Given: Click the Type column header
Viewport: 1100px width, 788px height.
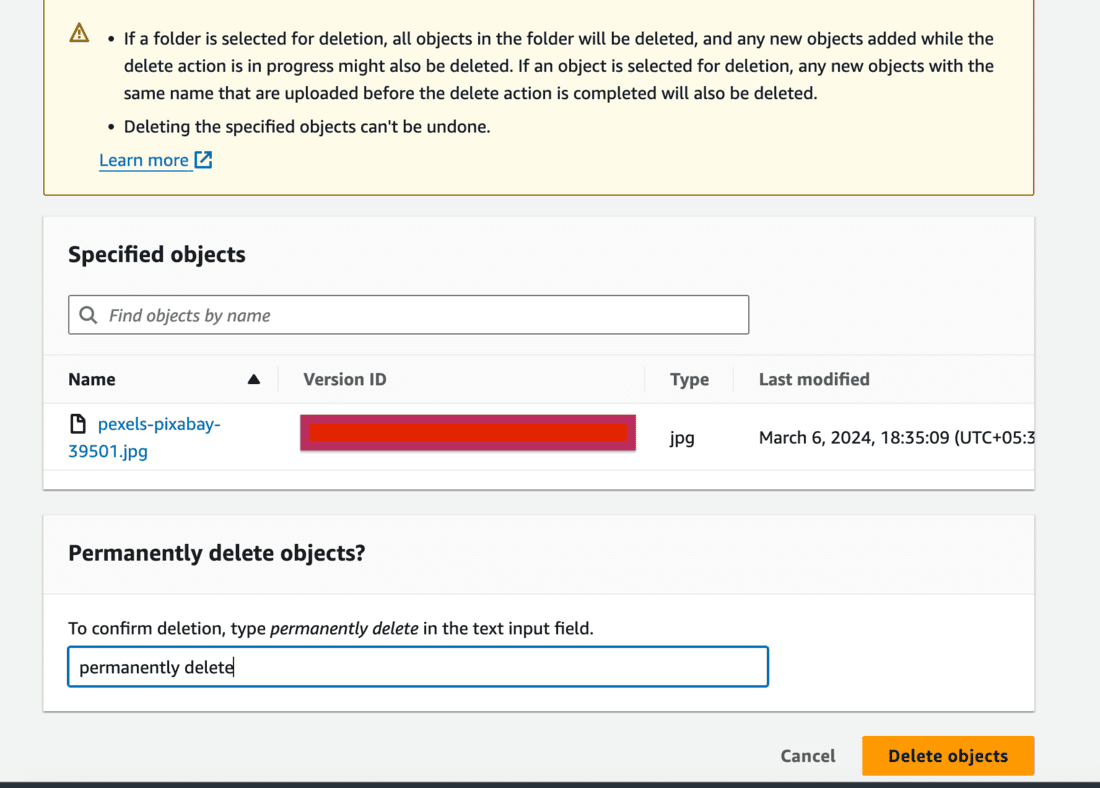Looking at the screenshot, I should coord(689,379).
